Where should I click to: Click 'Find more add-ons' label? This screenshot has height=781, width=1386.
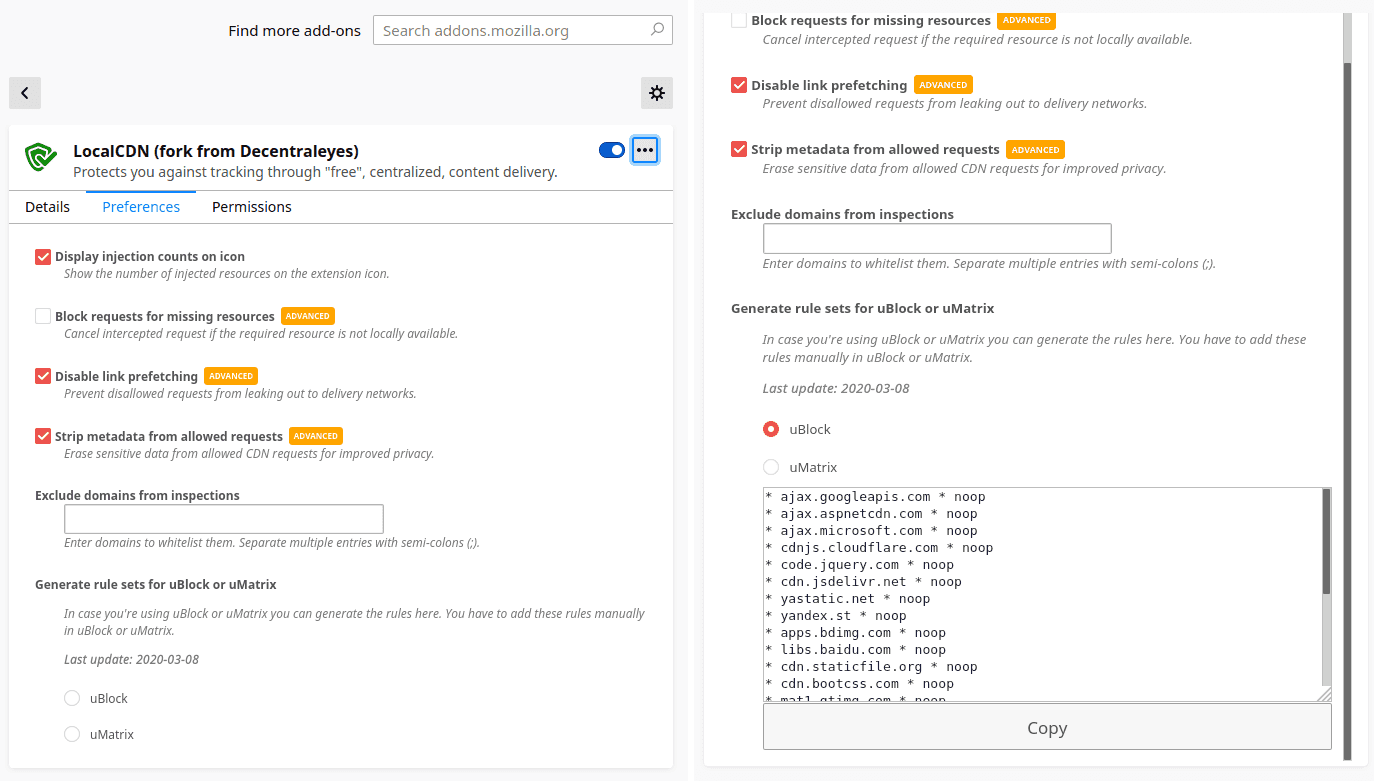pos(294,31)
